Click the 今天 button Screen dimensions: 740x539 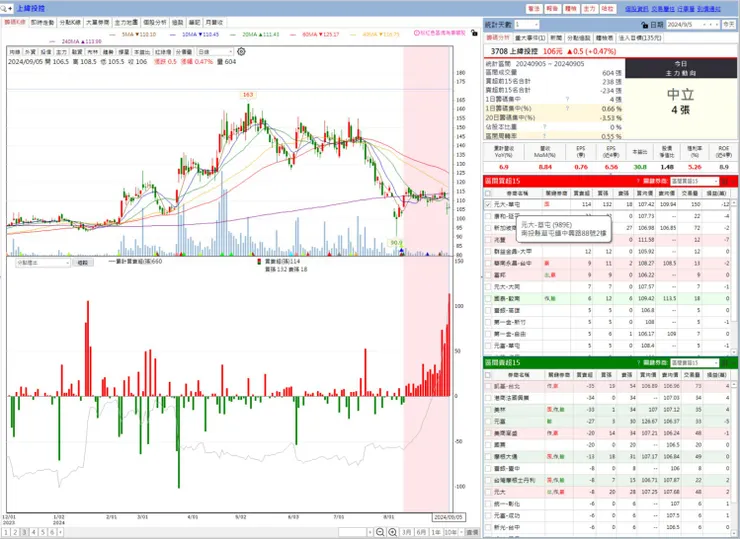[x=729, y=25]
